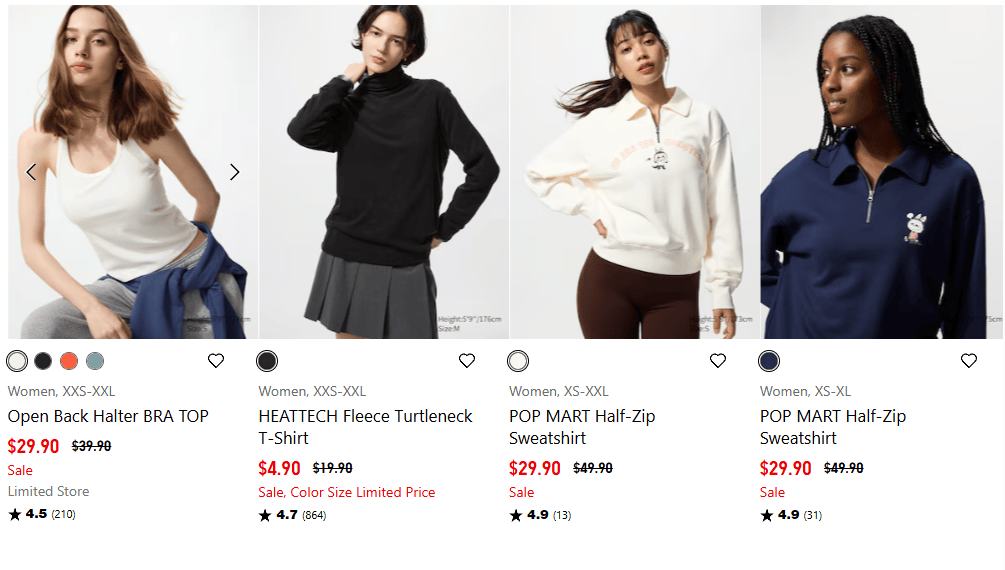Select black color for Open Back Halter top
This screenshot has width=1005, height=570.
coord(43,361)
